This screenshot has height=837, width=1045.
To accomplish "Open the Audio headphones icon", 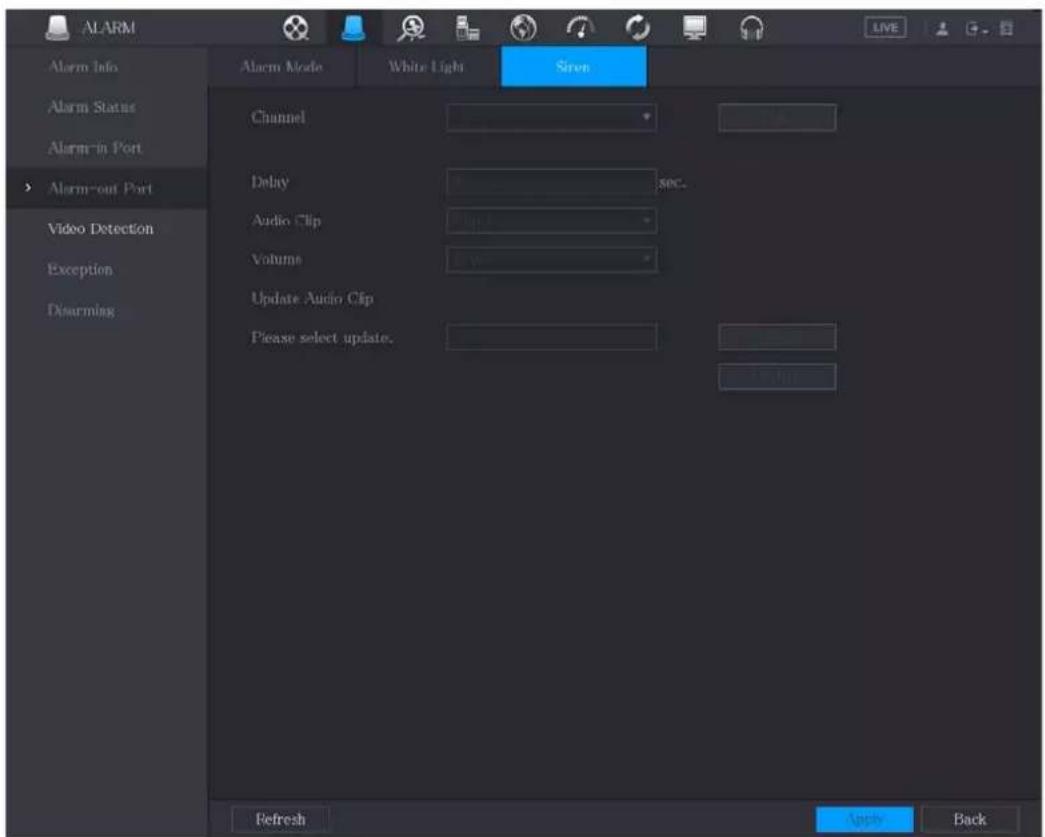I will click(x=752, y=28).
